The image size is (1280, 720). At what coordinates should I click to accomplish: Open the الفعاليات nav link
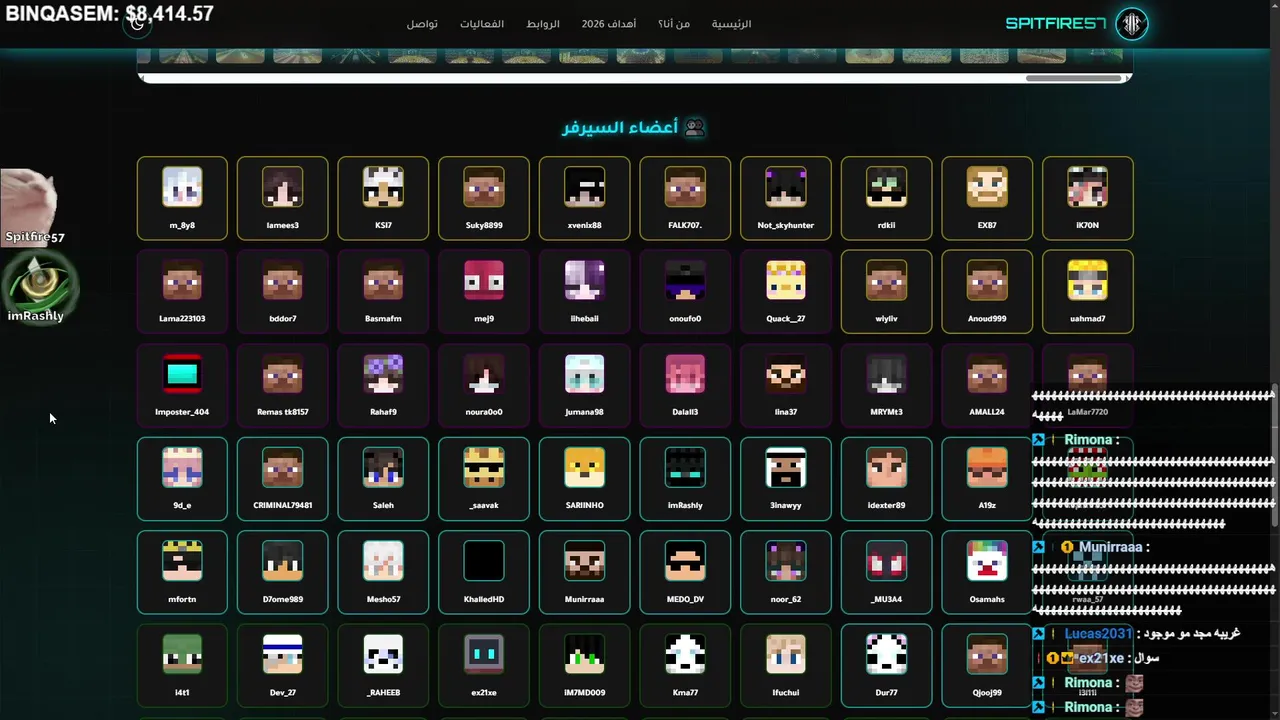[482, 24]
